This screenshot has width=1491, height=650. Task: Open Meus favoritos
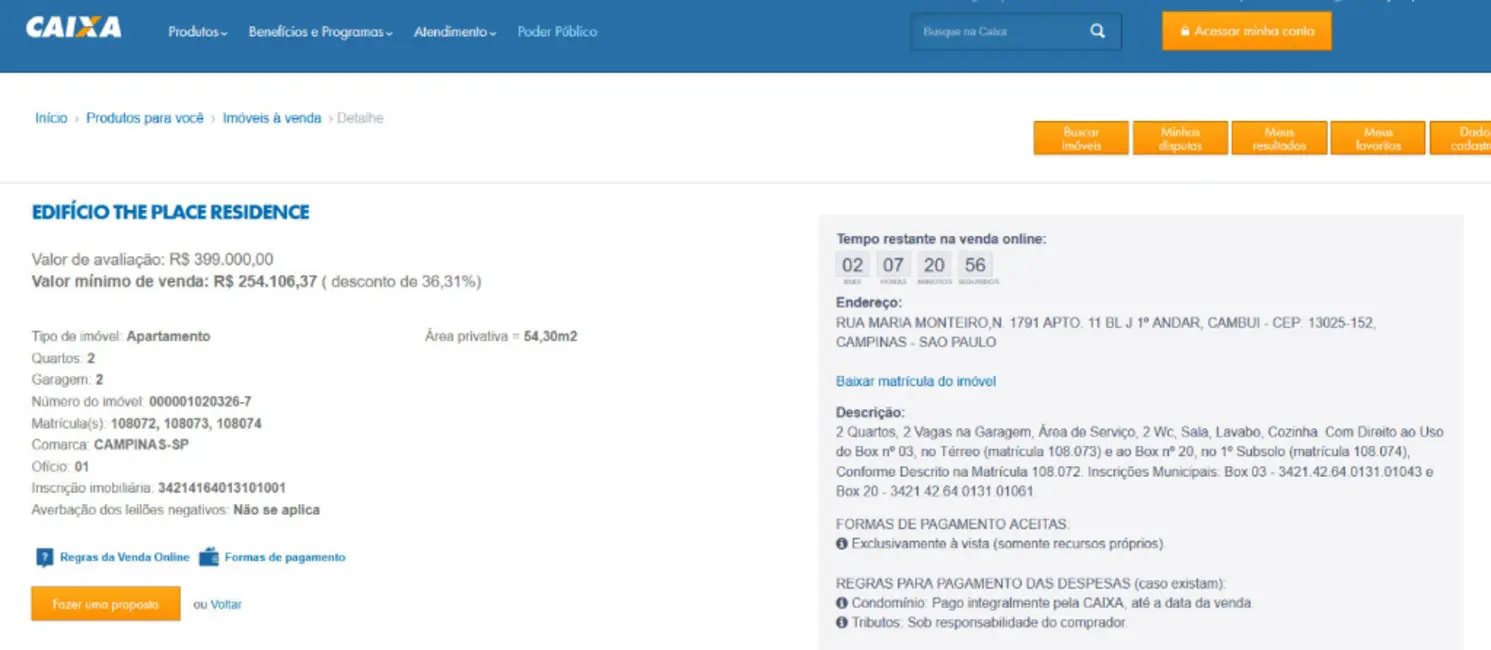coord(1378,137)
